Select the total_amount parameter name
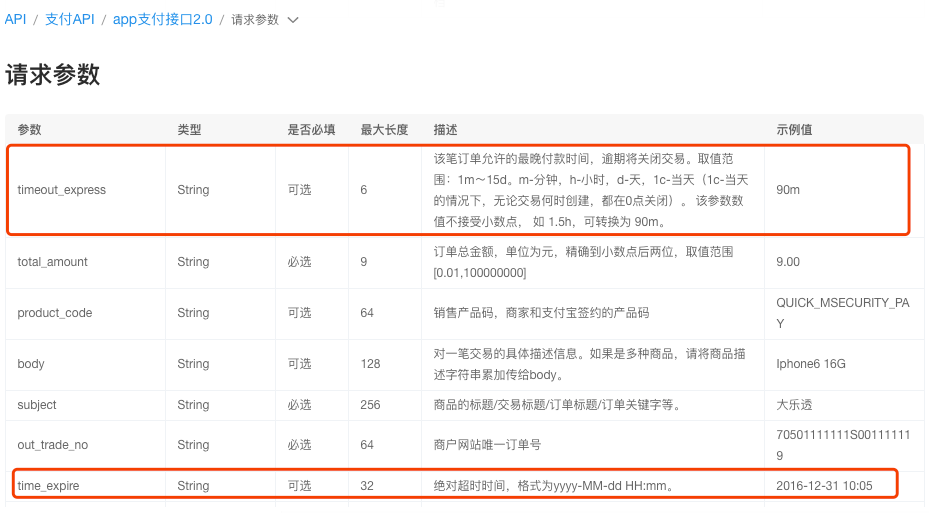This screenshot has width=929, height=513. [52, 262]
